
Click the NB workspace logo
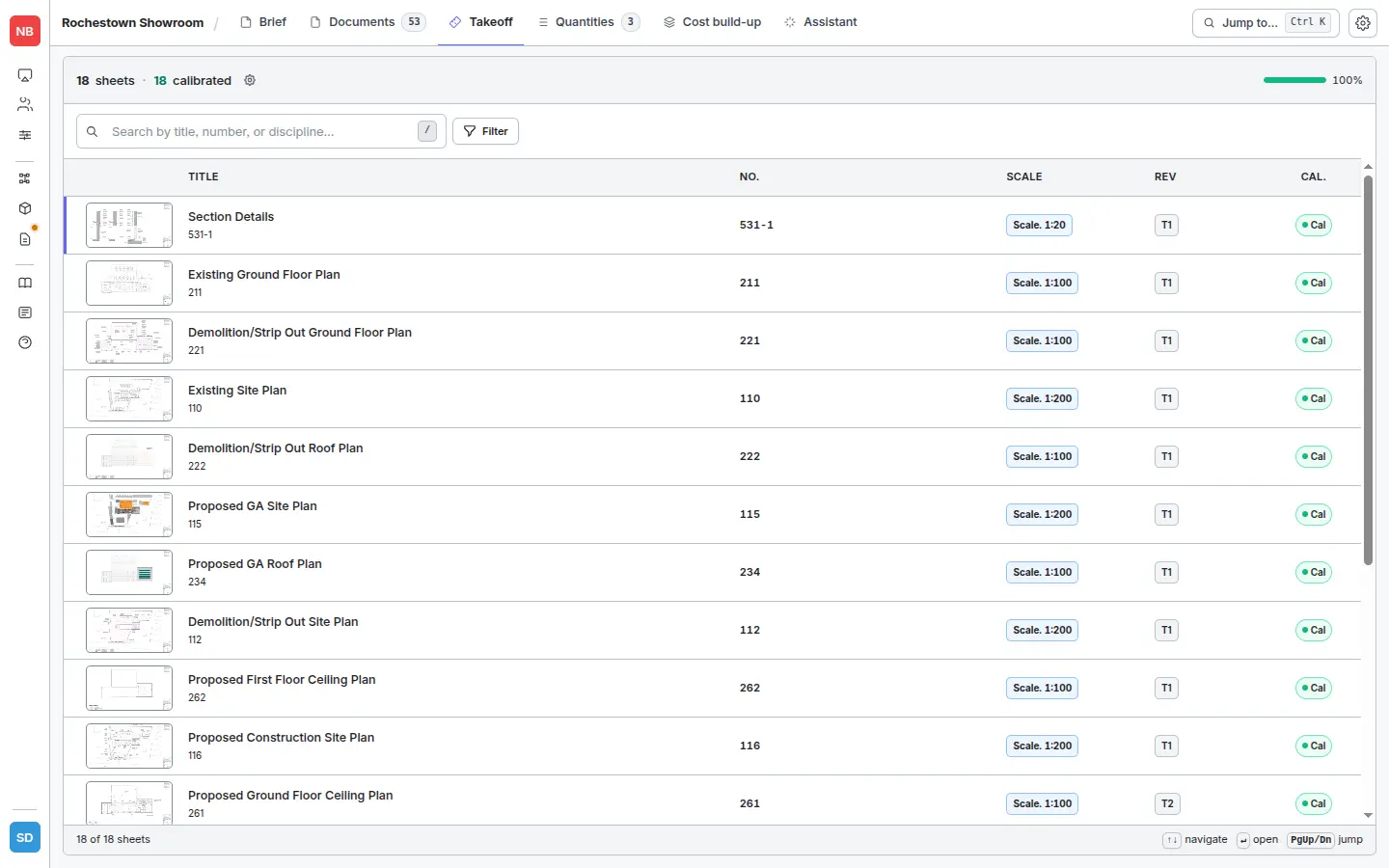pos(25,31)
